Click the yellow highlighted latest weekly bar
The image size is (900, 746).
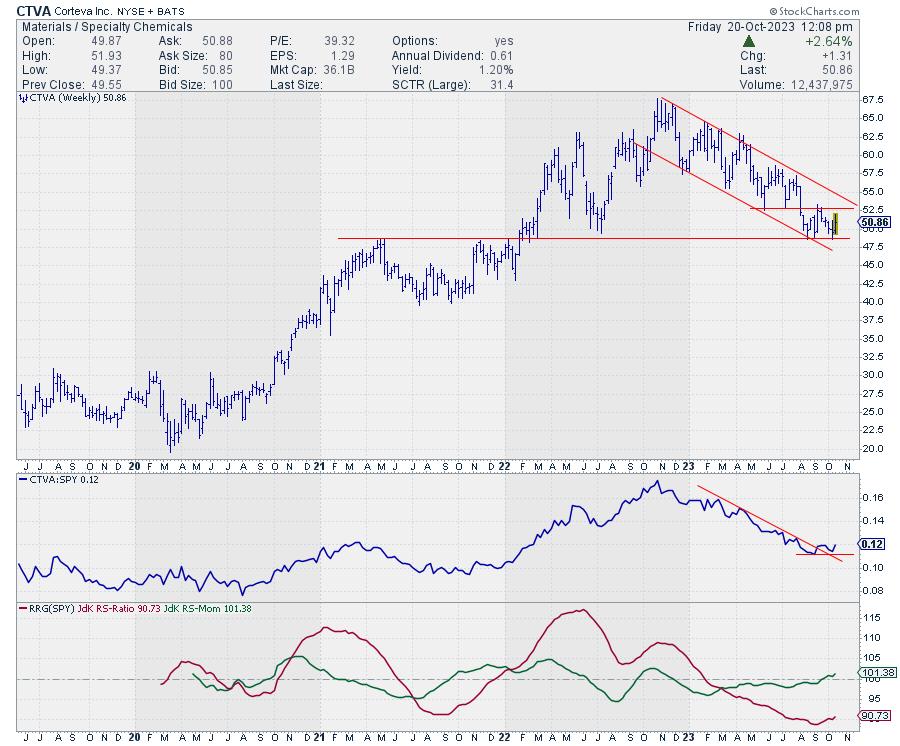pyautogui.click(x=835, y=224)
